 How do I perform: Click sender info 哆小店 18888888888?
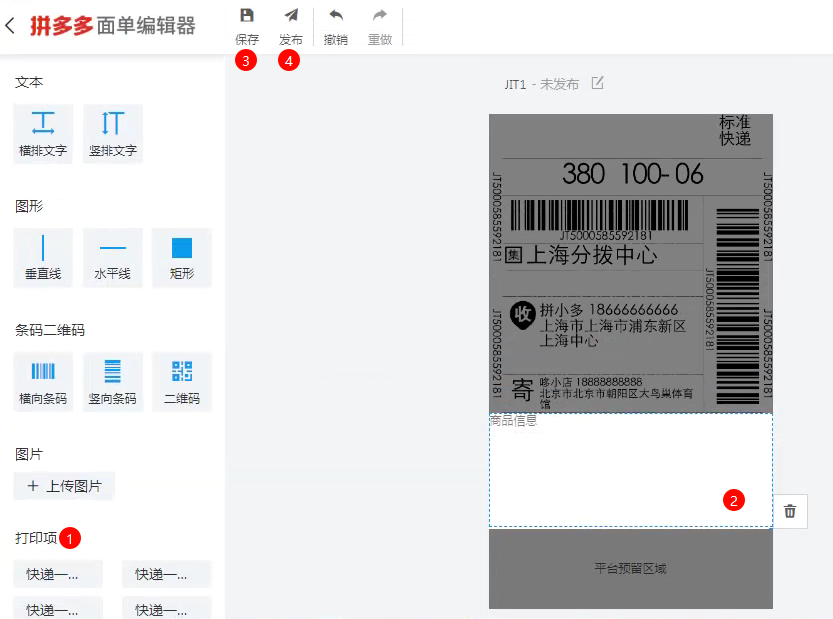(x=591, y=382)
